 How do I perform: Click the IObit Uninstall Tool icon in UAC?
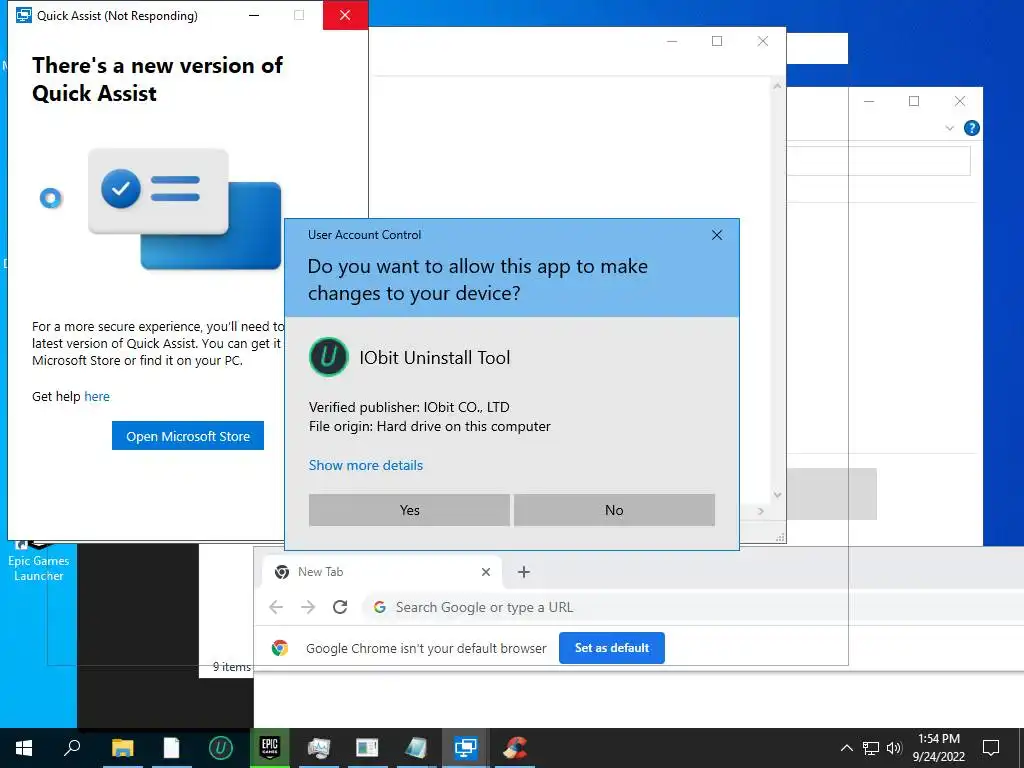[328, 357]
